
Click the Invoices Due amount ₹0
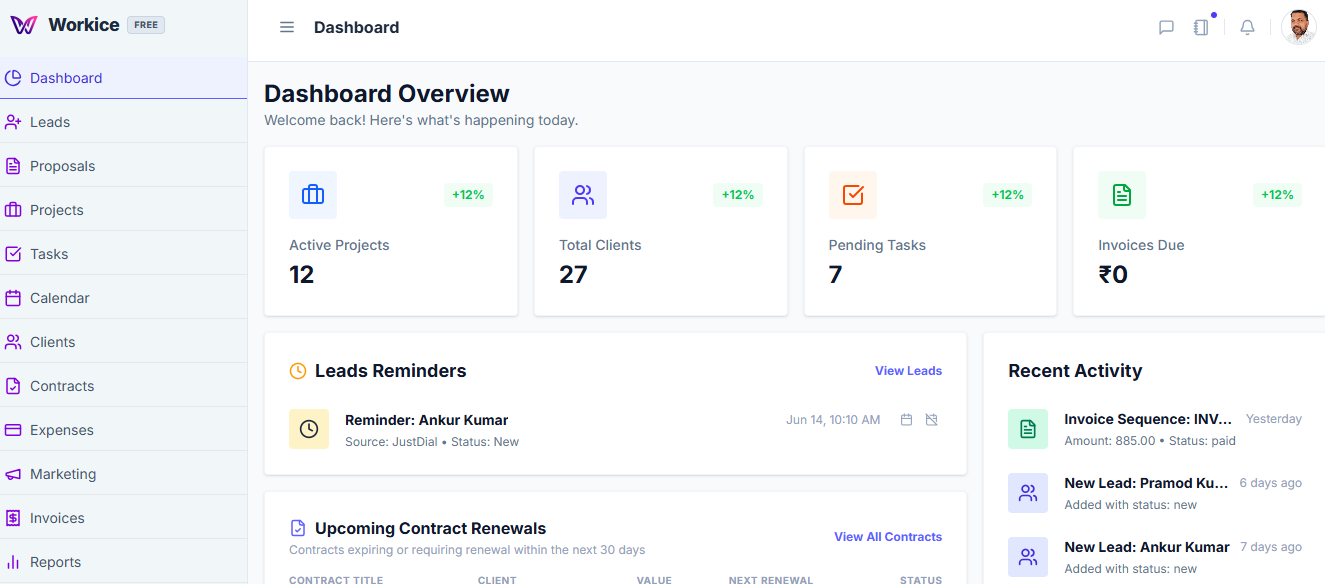click(x=1113, y=275)
